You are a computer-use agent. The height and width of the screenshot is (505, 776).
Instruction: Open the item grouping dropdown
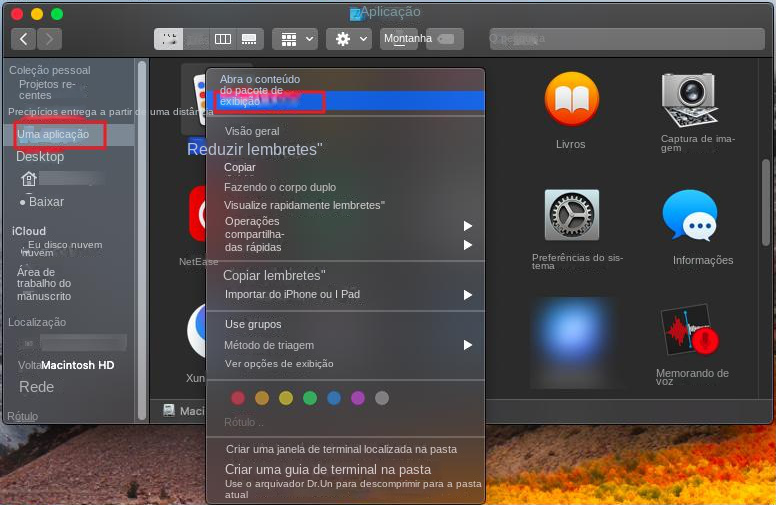pos(295,39)
